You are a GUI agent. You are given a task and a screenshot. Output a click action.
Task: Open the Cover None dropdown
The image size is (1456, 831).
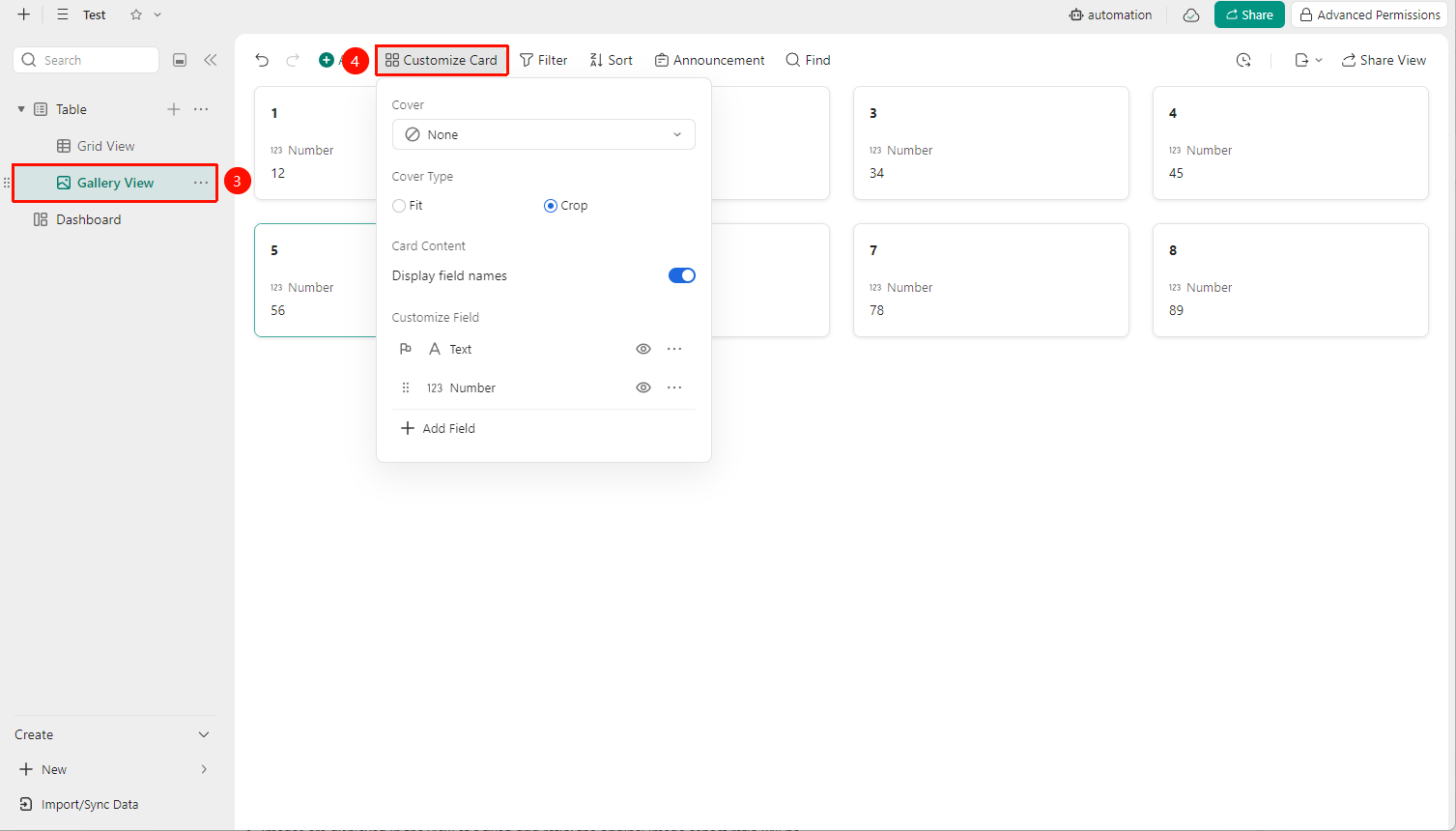point(544,134)
